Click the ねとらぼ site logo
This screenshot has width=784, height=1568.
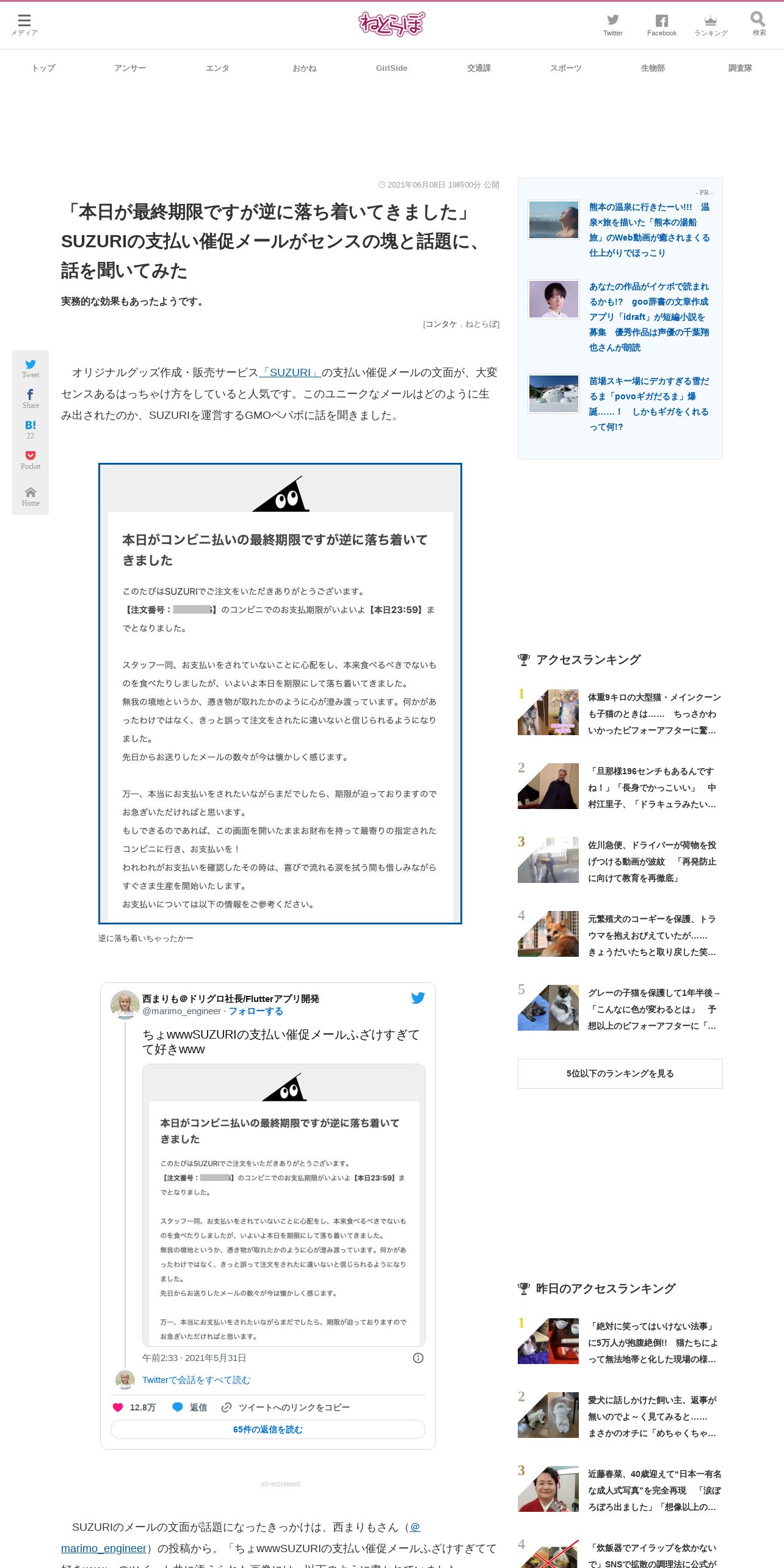click(391, 24)
